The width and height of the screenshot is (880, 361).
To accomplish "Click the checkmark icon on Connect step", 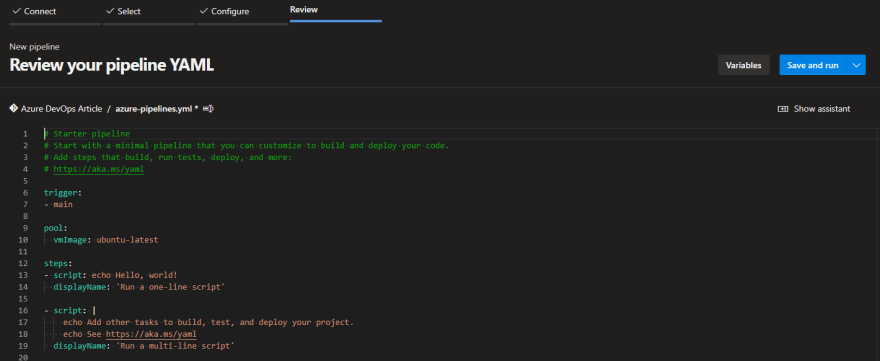I will coord(16,11).
